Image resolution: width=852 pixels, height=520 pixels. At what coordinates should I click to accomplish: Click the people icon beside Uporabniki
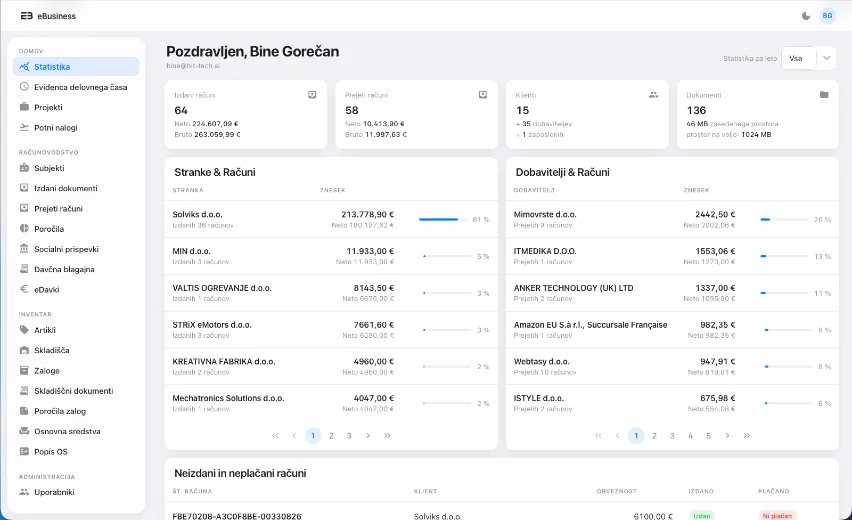(x=24, y=492)
